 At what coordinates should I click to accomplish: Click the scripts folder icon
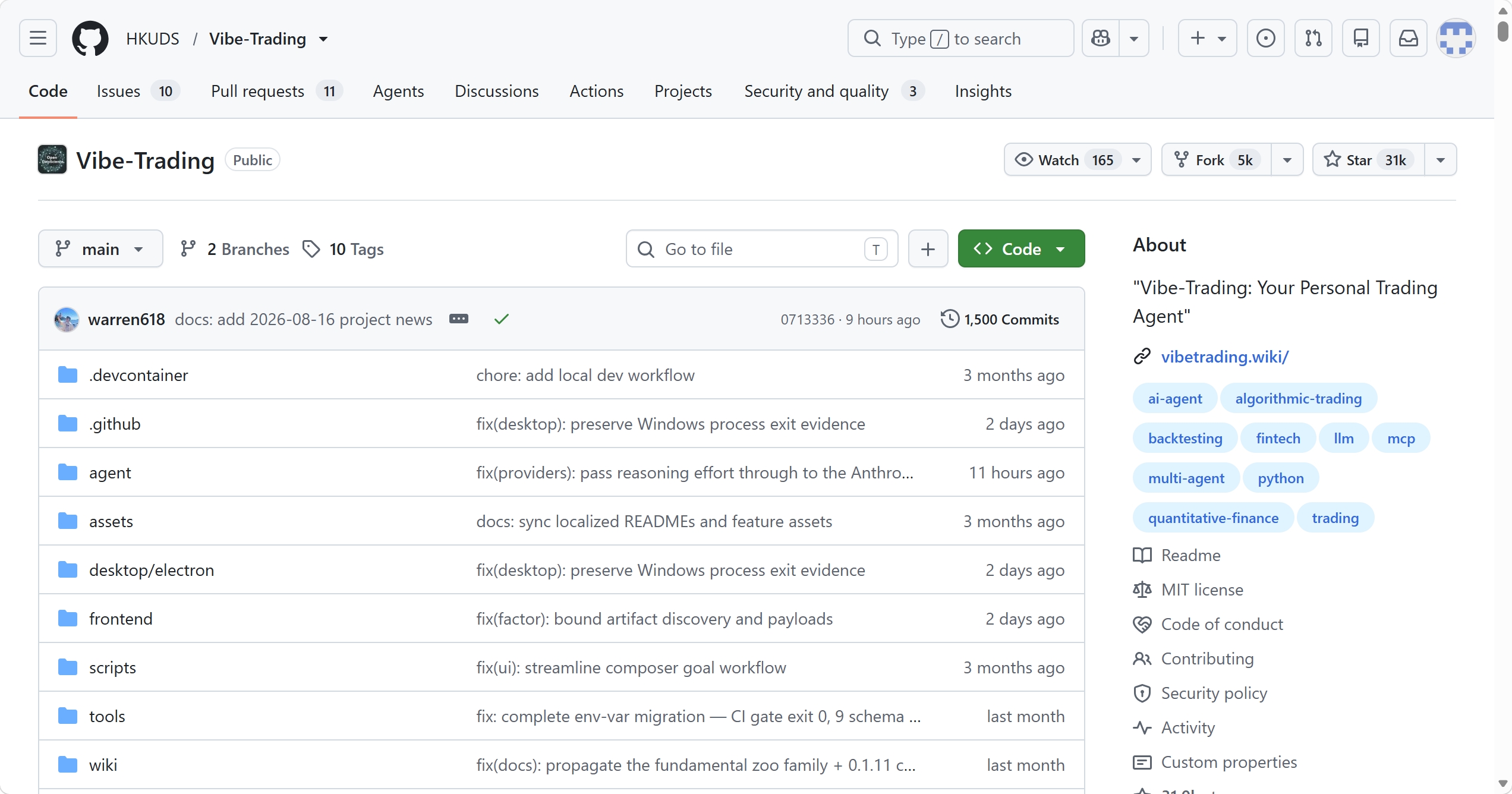(x=68, y=667)
